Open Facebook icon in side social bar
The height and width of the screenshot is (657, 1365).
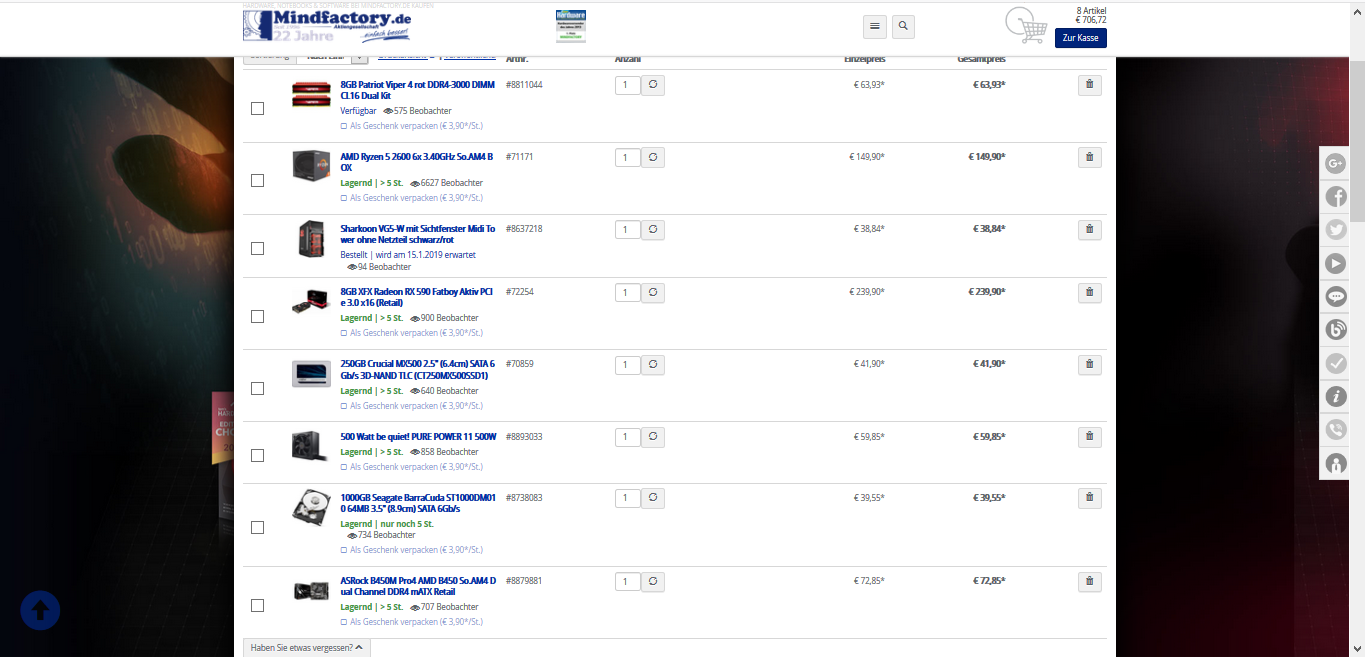tap(1336, 197)
